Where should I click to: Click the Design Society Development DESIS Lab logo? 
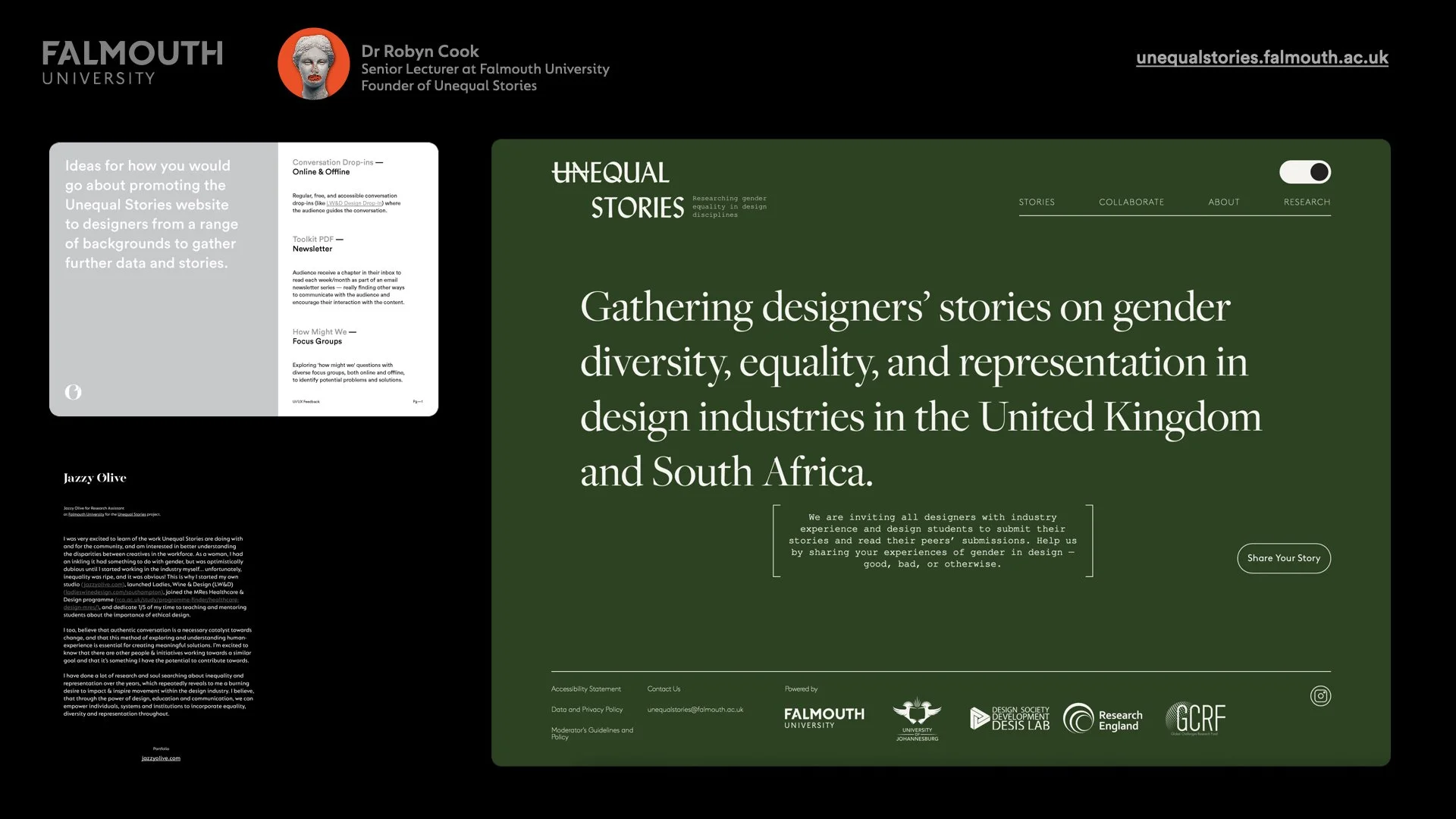pyautogui.click(x=1009, y=718)
